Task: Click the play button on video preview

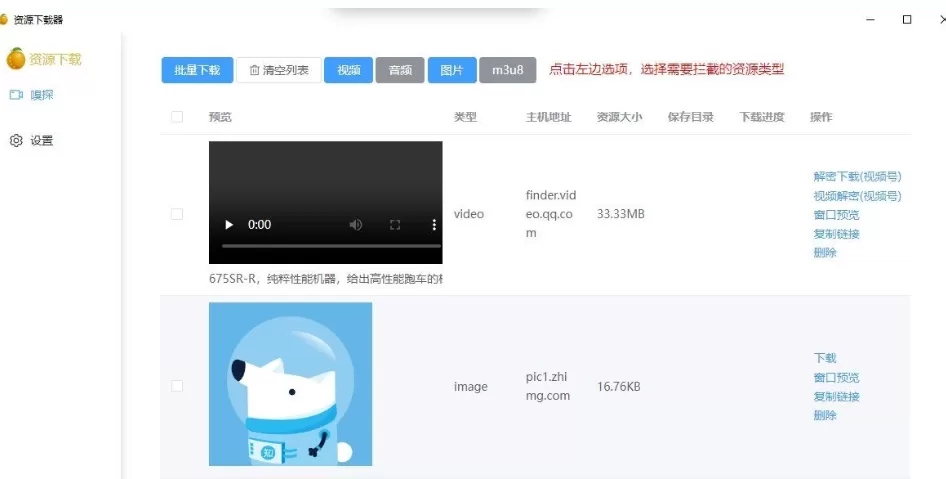Action: [229, 225]
